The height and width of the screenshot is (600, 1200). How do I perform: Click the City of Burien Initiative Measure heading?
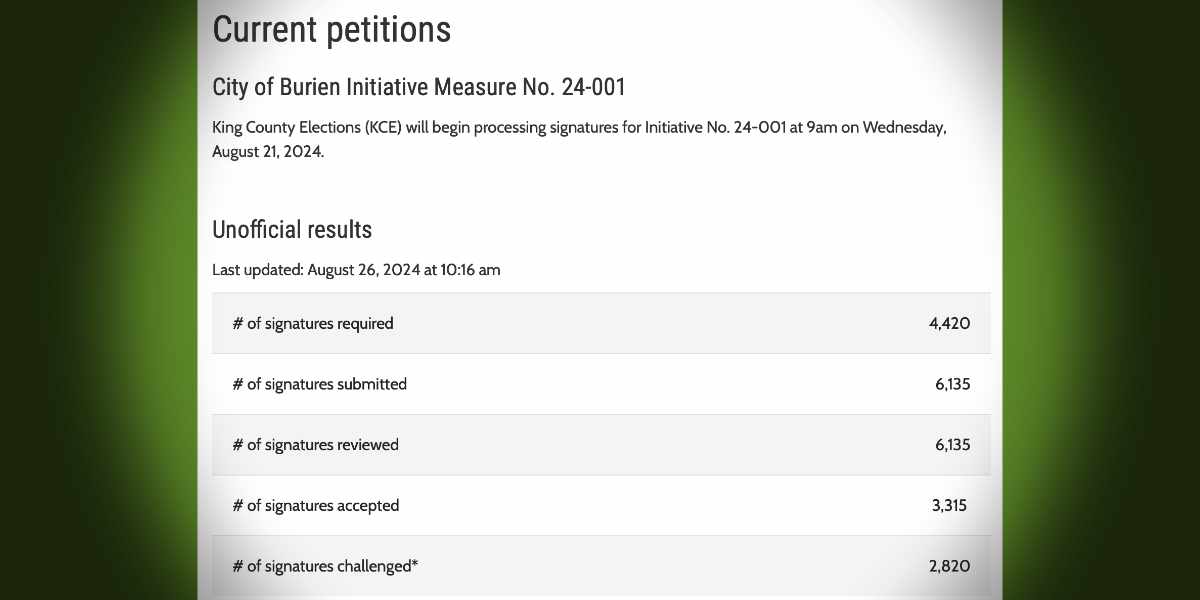coord(418,87)
